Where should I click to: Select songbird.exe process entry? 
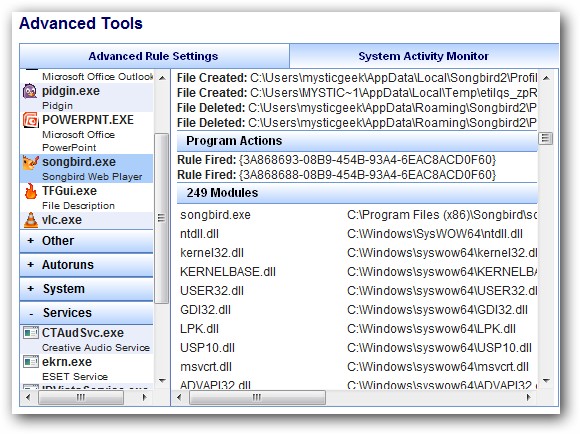click(x=87, y=168)
